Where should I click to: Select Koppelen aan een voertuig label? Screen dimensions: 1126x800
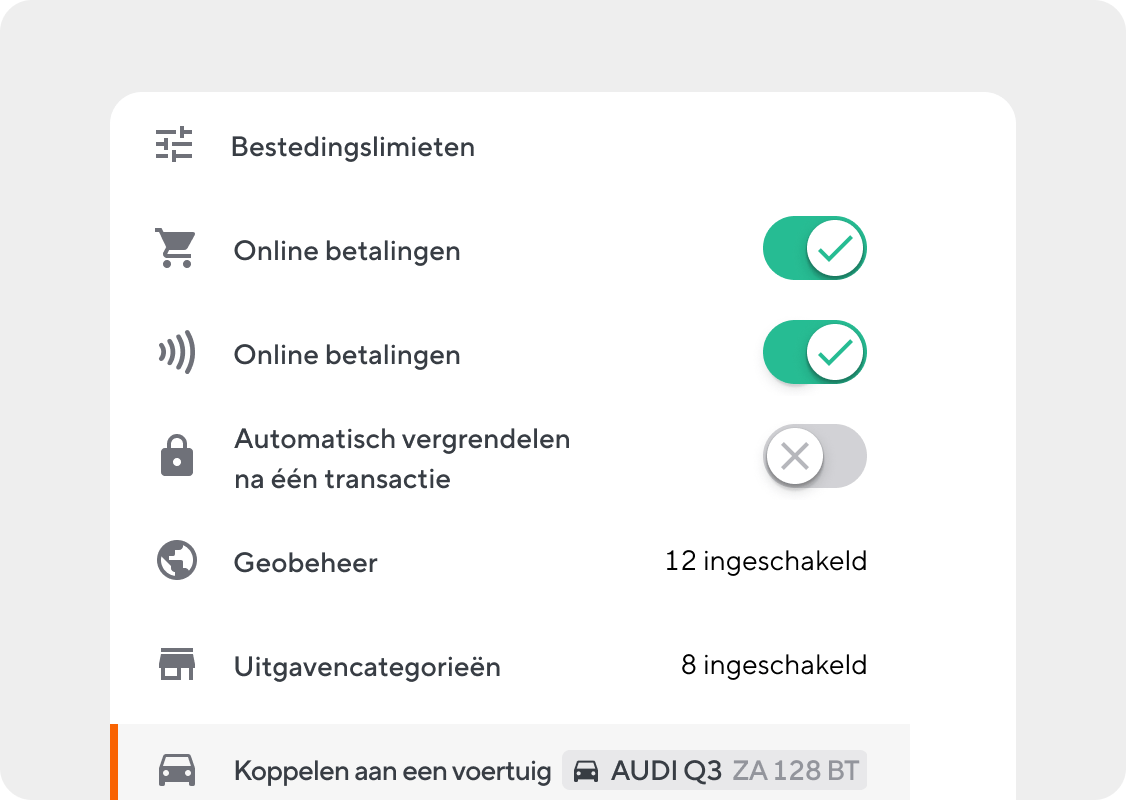coord(392,771)
